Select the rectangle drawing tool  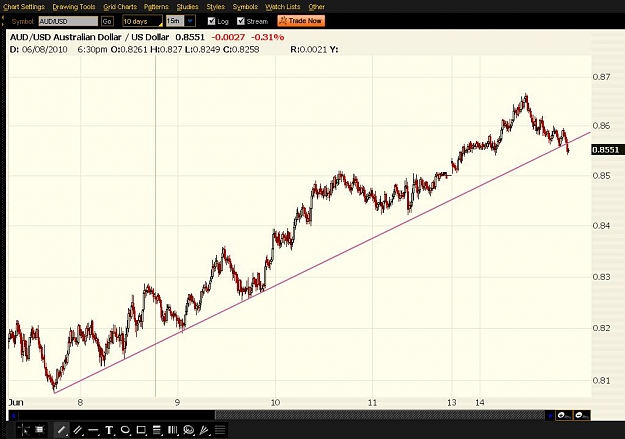point(141,430)
